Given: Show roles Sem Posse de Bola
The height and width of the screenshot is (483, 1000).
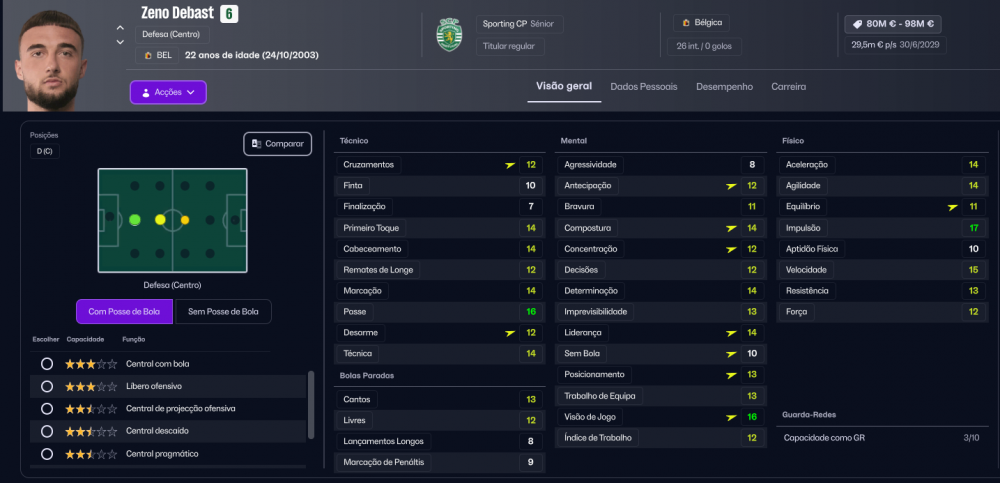Looking at the screenshot, I should pos(223,311).
